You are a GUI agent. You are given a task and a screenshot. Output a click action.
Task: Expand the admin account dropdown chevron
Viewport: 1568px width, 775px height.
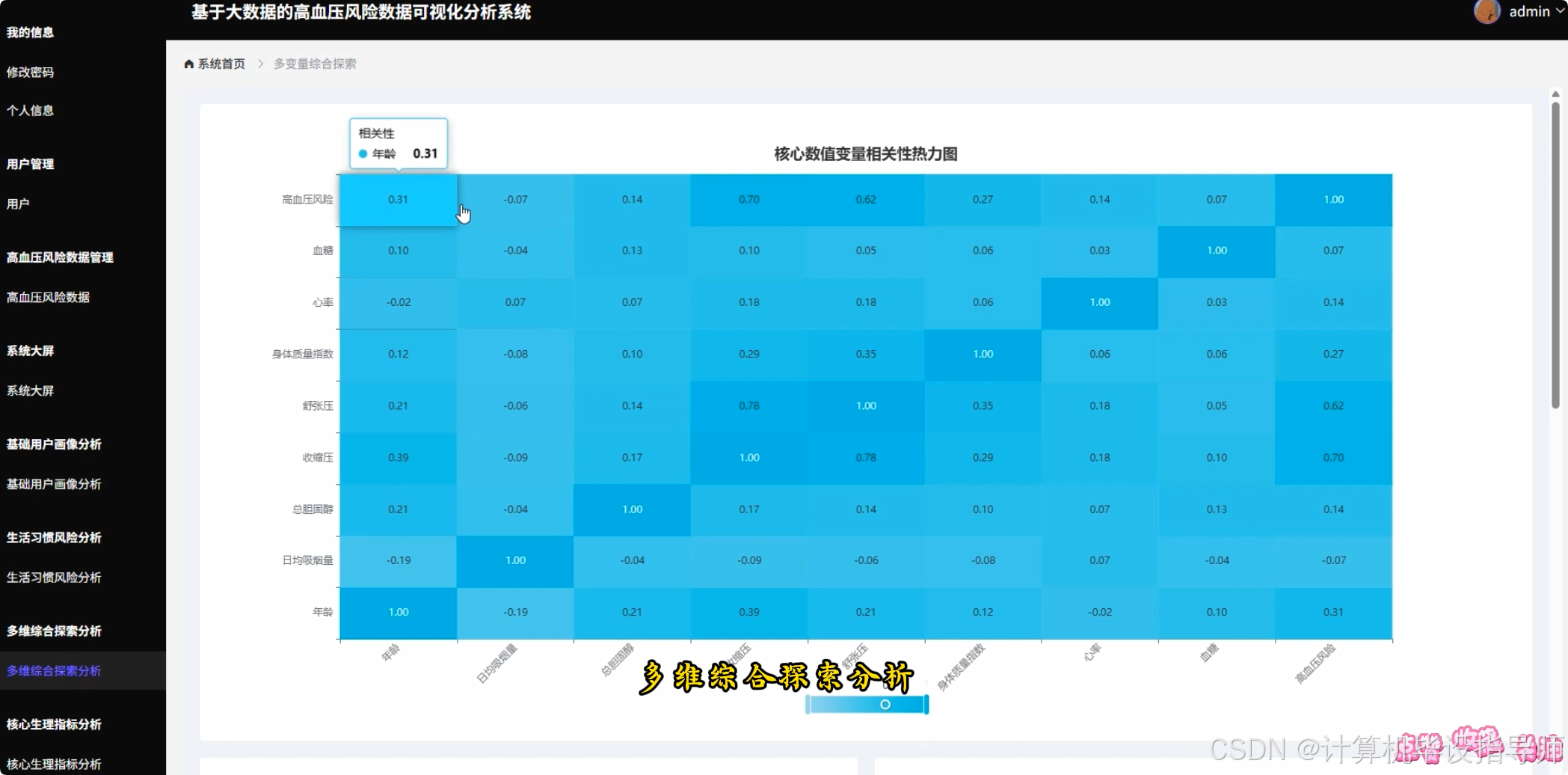click(x=1560, y=11)
